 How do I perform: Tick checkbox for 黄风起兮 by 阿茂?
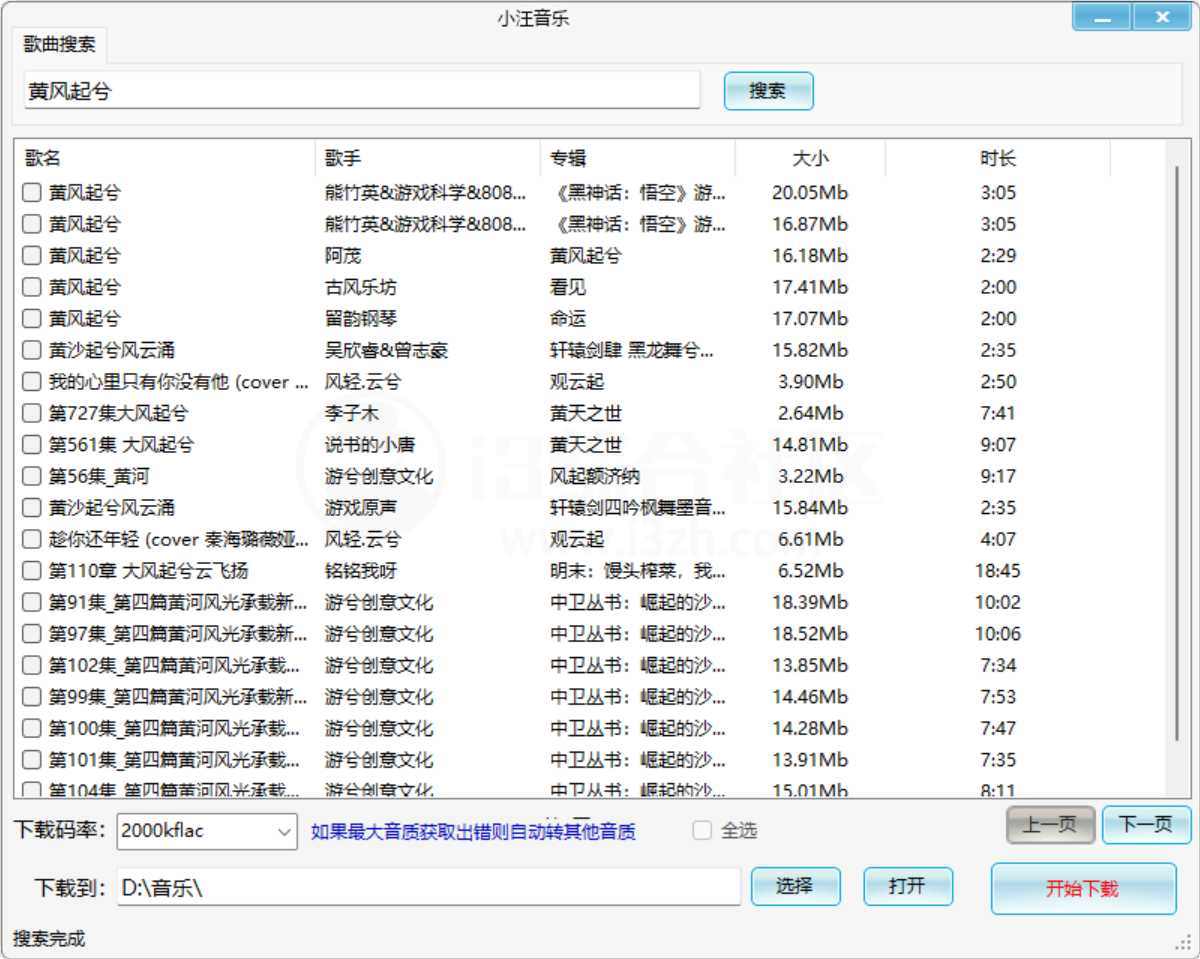coord(32,256)
